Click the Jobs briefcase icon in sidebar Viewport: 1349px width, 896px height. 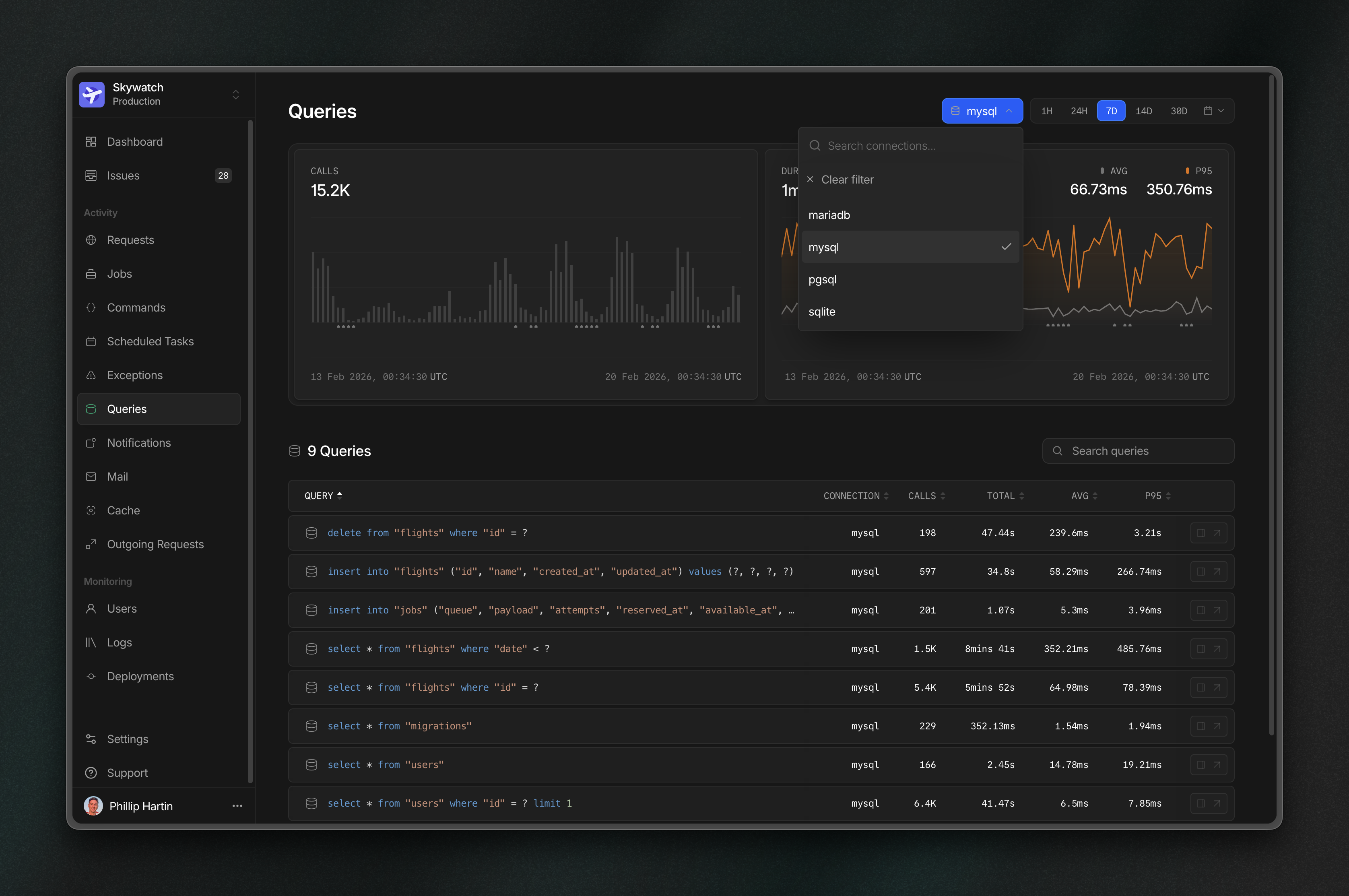pyautogui.click(x=92, y=274)
